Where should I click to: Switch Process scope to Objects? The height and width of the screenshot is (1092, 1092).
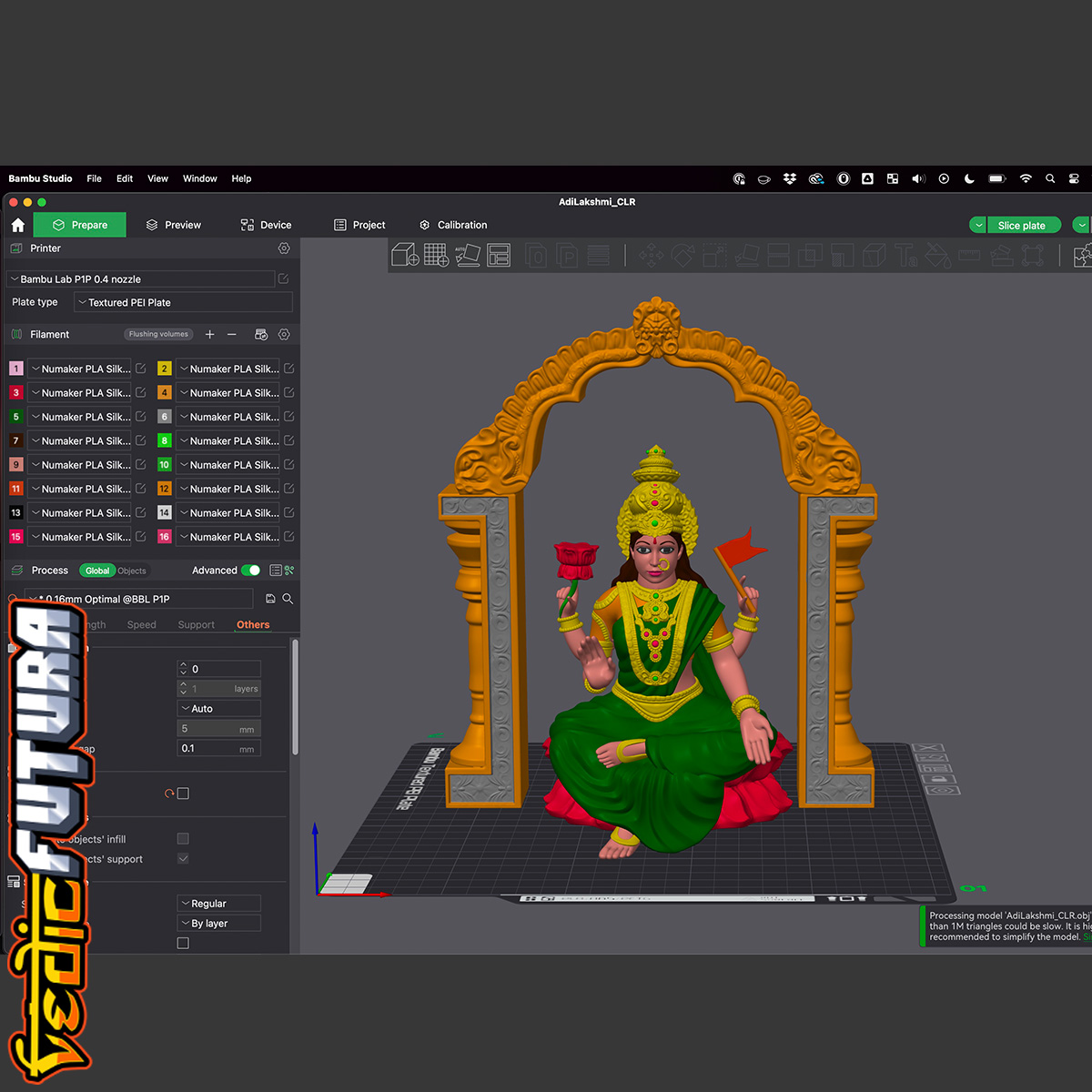coord(132,571)
